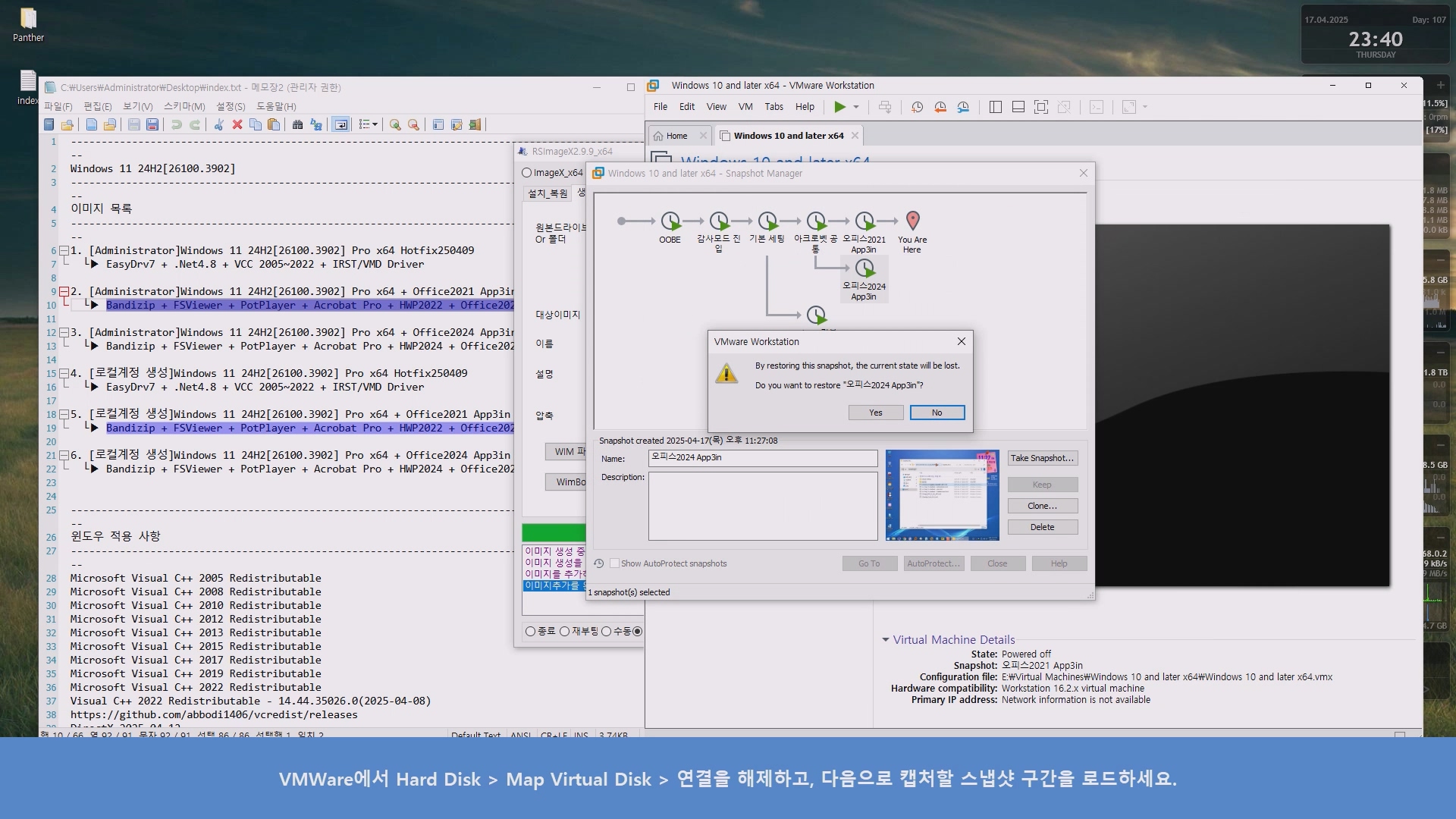The width and height of the screenshot is (1456, 819).
Task: Open the VM menu
Action: [x=745, y=107]
